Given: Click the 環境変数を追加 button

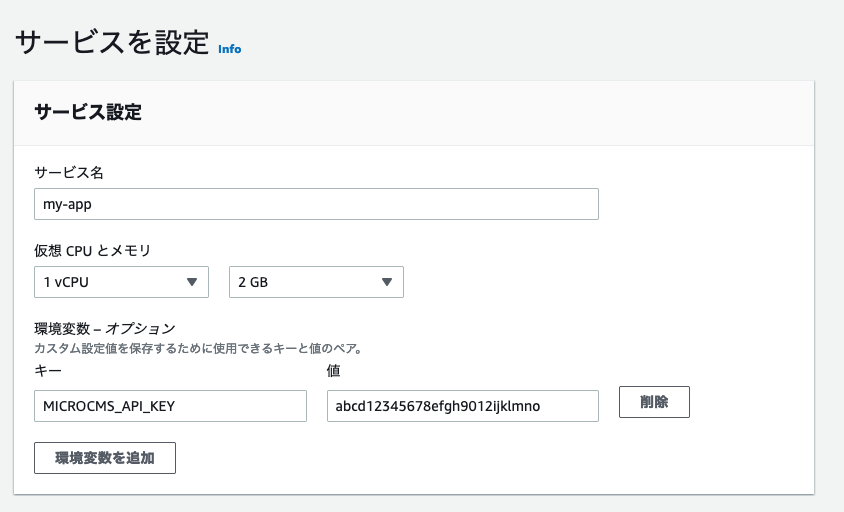Looking at the screenshot, I should tap(105, 457).
